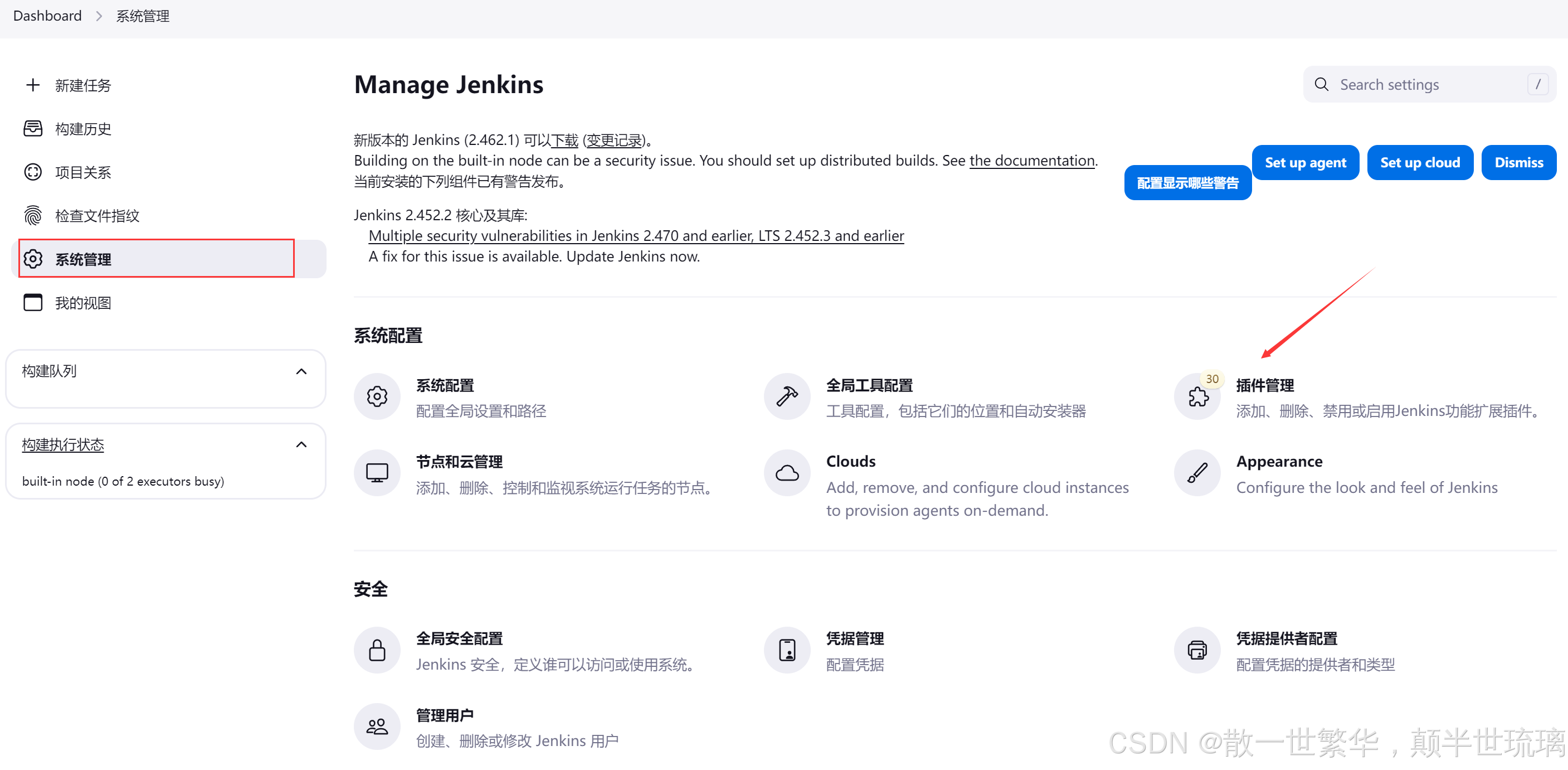Go to Dashboard via breadcrumb

(47, 16)
